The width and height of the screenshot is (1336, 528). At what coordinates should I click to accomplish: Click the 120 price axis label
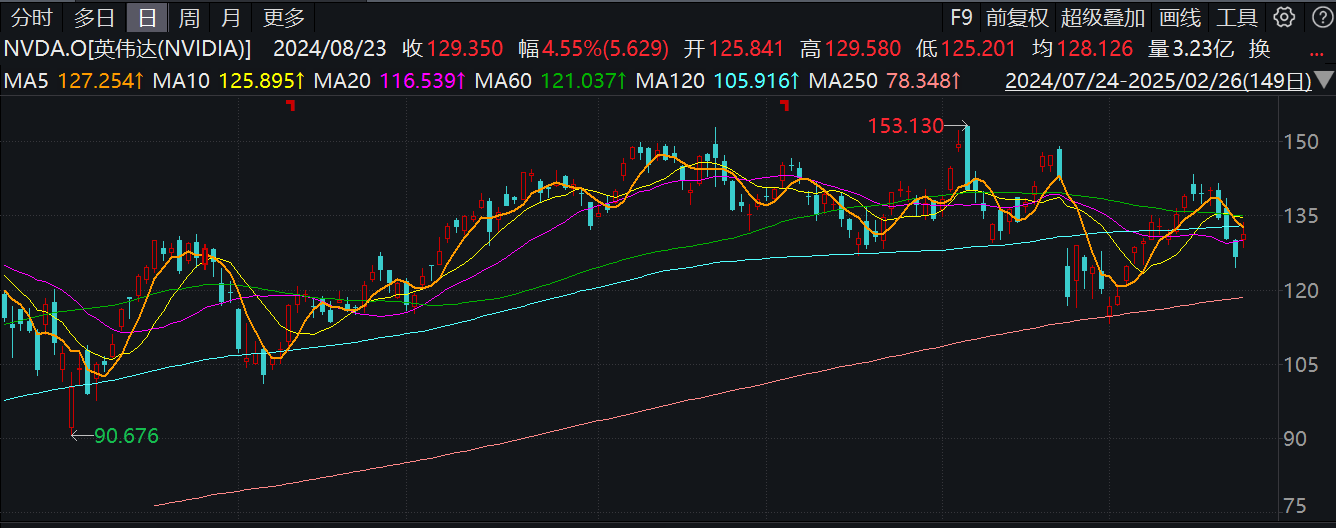[1302, 291]
